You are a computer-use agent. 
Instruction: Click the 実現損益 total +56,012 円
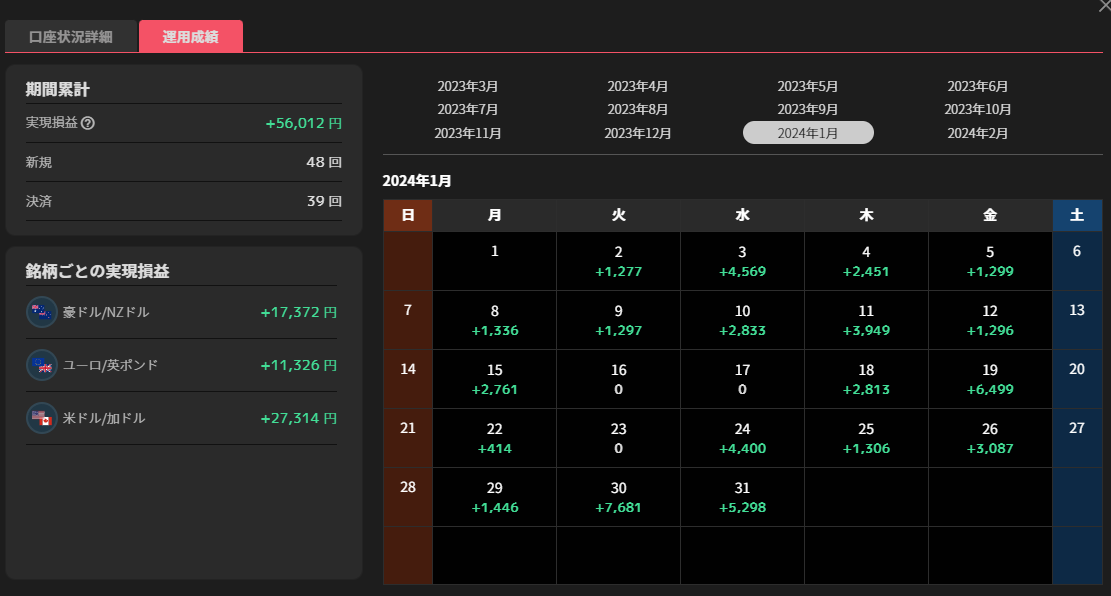303,123
